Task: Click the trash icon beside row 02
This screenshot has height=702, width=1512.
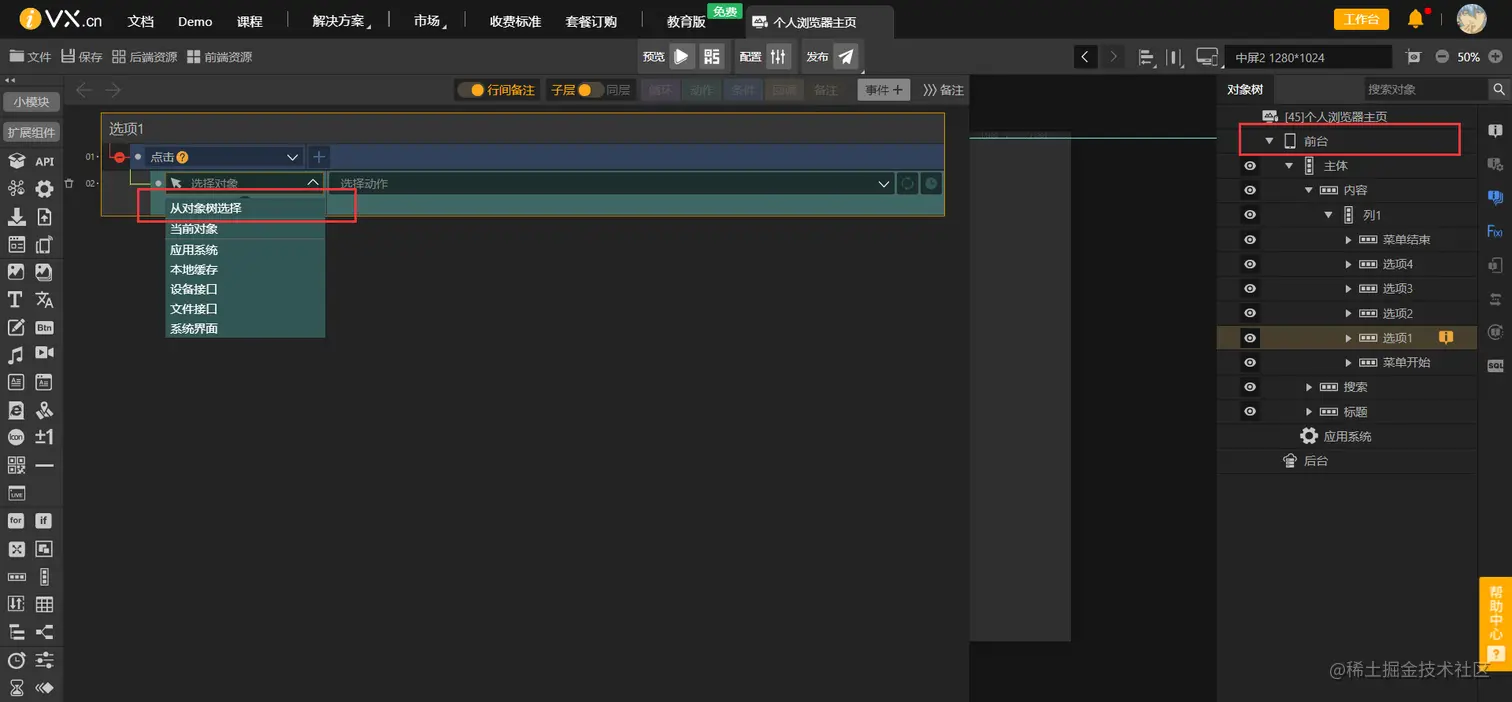Action: click(x=69, y=183)
